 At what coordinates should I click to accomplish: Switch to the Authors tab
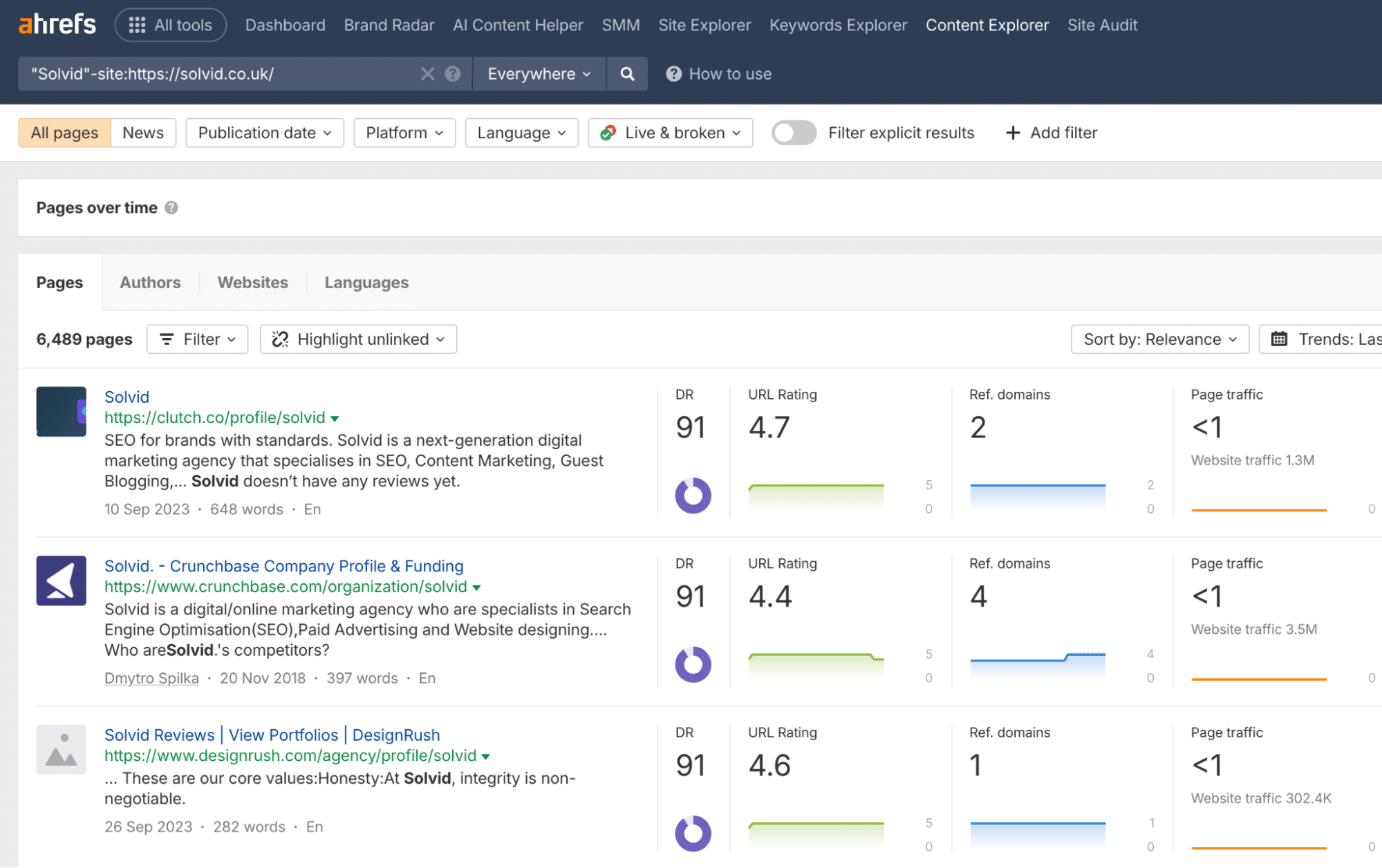click(150, 283)
